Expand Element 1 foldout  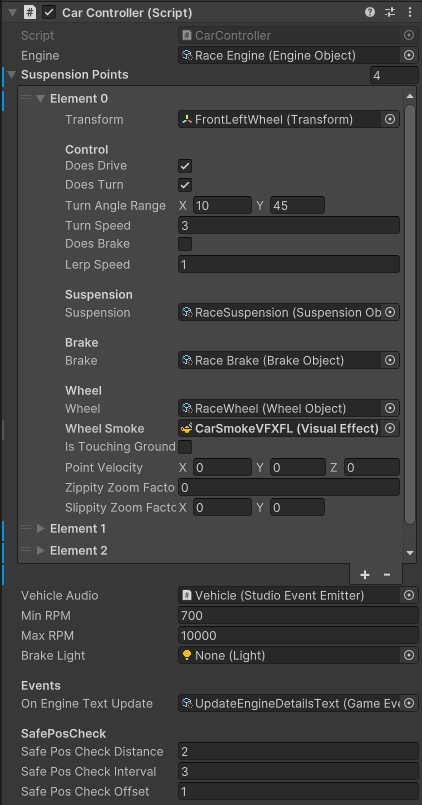(x=41, y=528)
